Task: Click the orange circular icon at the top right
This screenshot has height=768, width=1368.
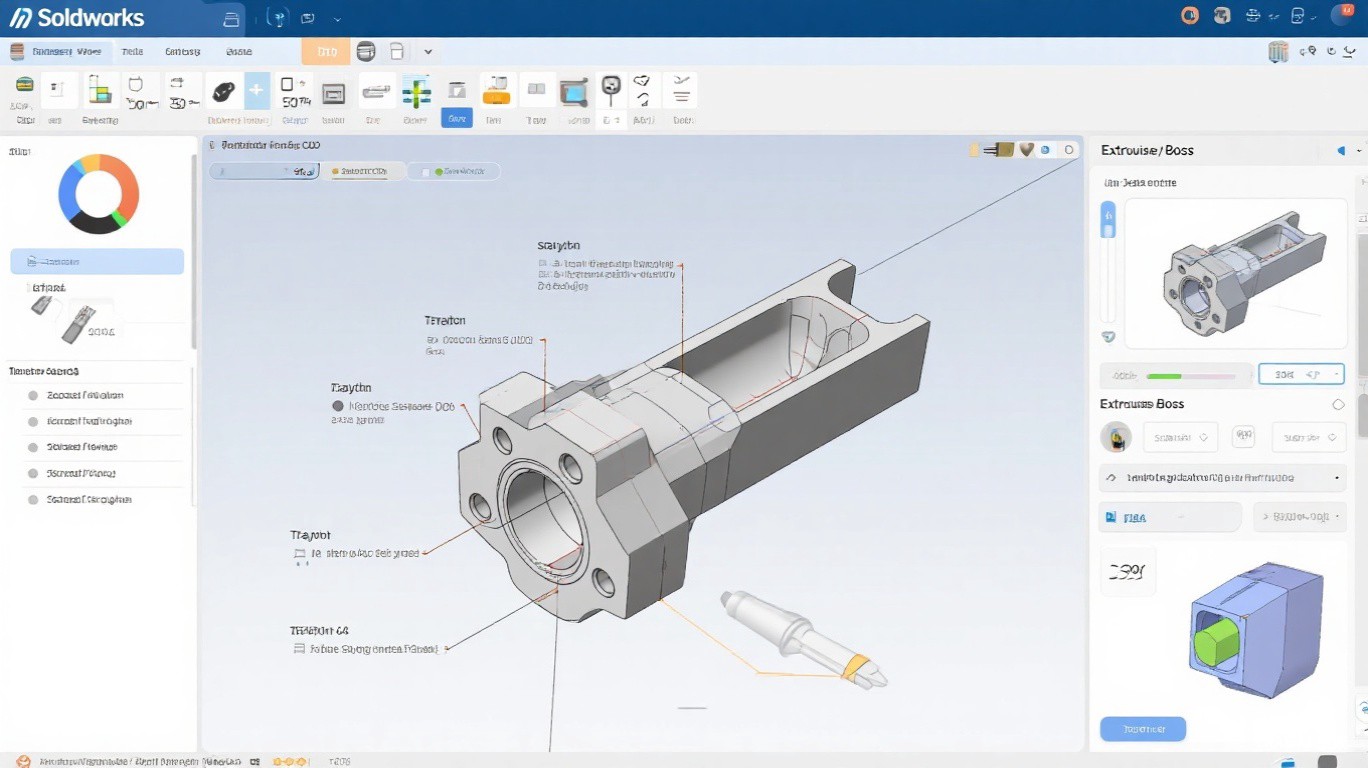Action: (x=1190, y=15)
